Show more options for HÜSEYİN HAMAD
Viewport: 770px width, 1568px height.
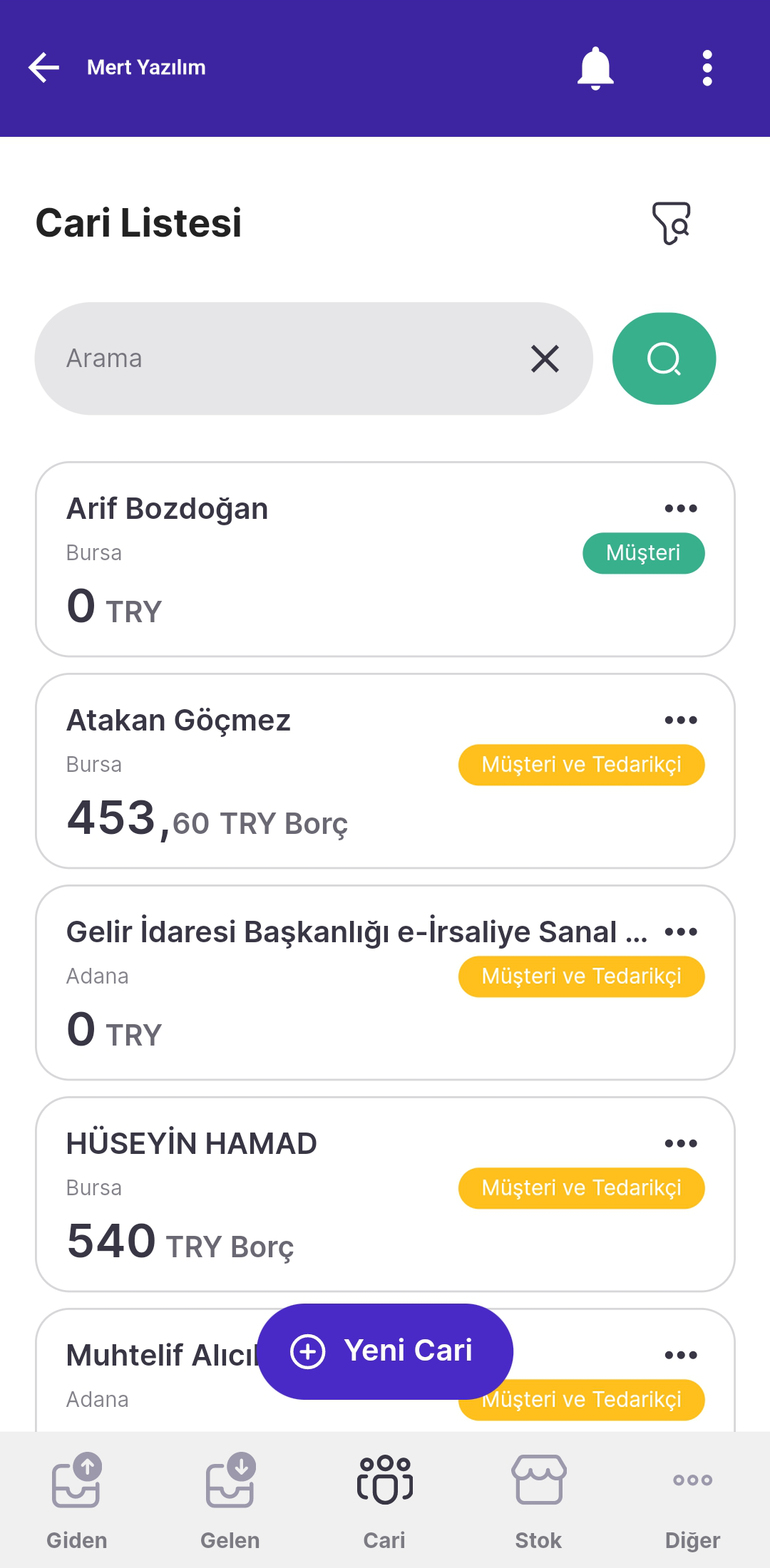[x=680, y=1143]
